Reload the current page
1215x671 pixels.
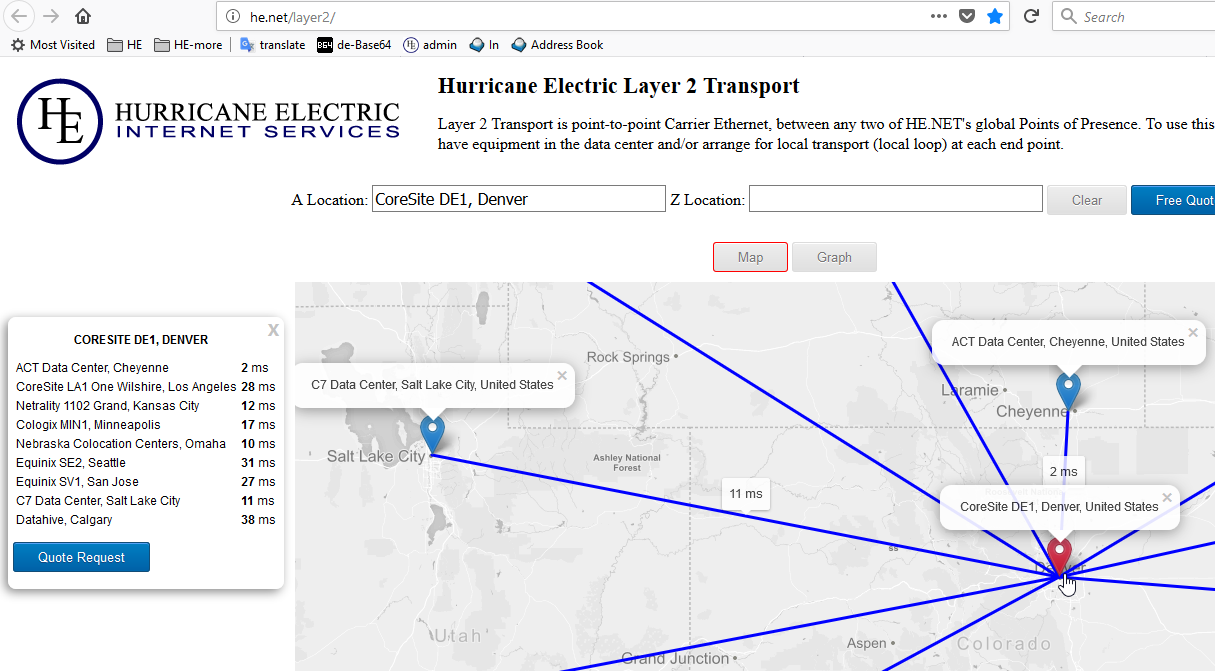click(1031, 16)
